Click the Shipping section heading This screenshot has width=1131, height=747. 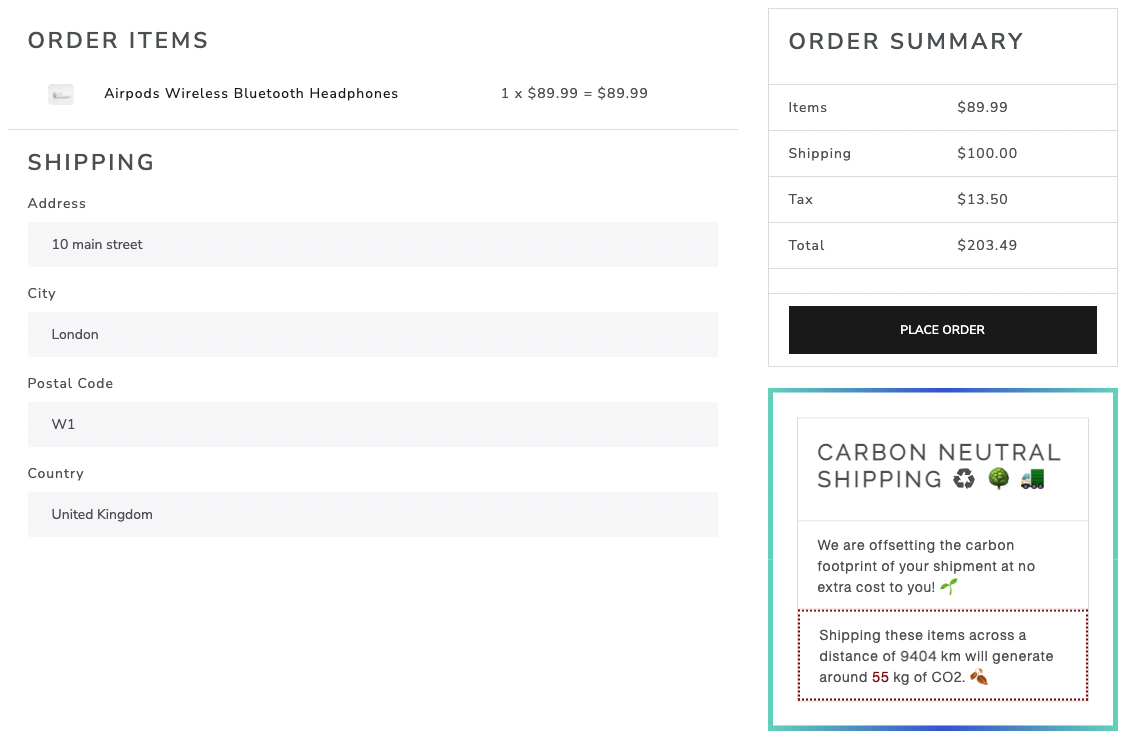coord(91,162)
